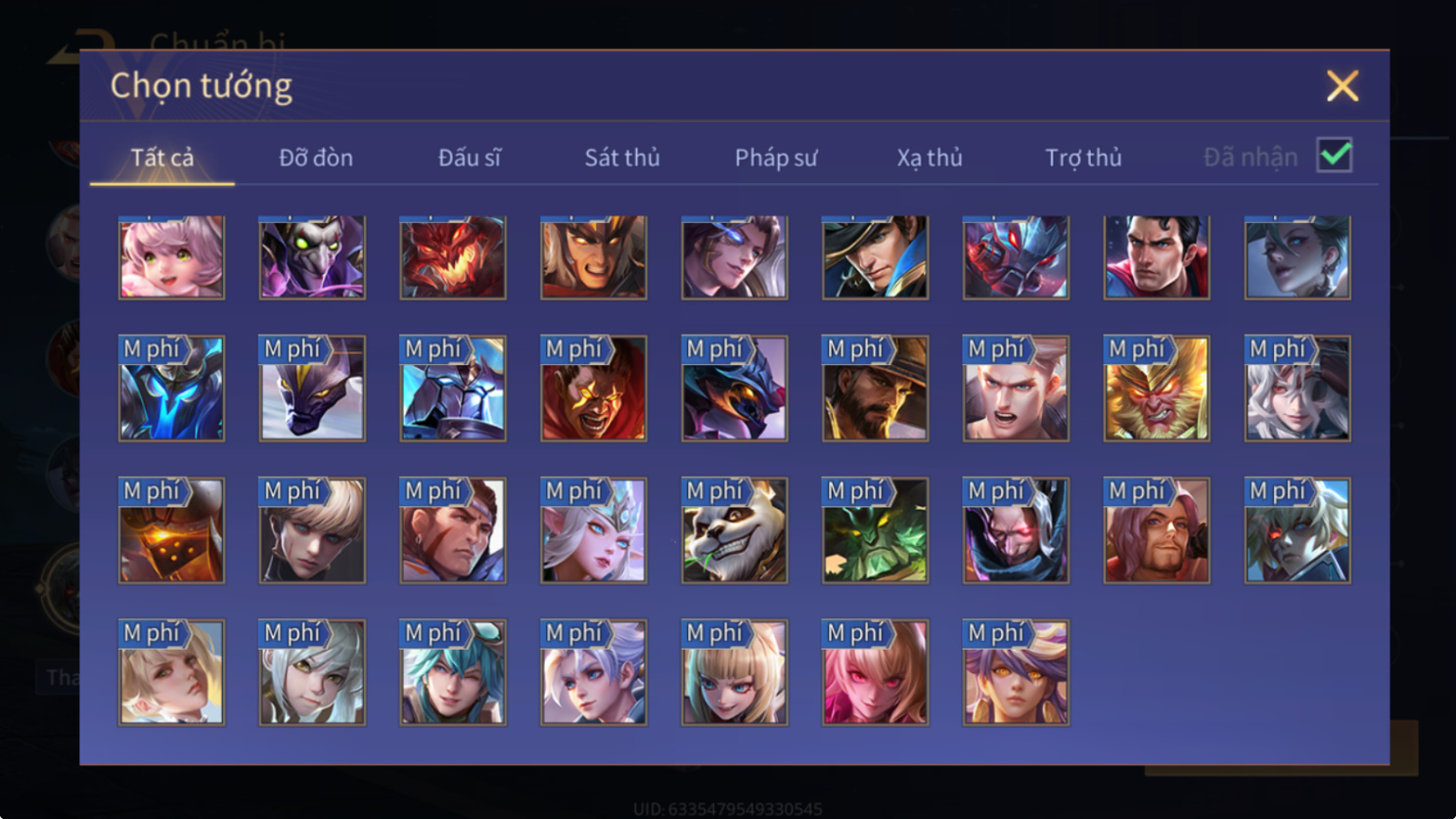Pick the purple-haired golden-eyed hero portrait
Screen dimensions: 1456x819
(1016, 672)
